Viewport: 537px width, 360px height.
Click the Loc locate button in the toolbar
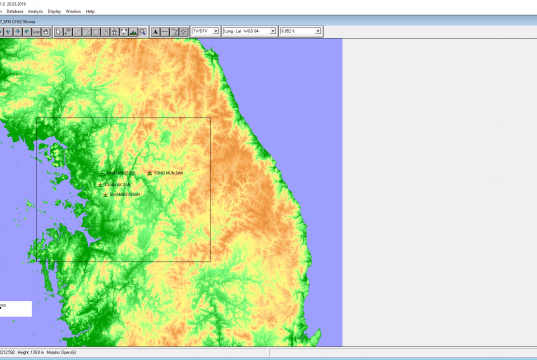click(x=36, y=32)
